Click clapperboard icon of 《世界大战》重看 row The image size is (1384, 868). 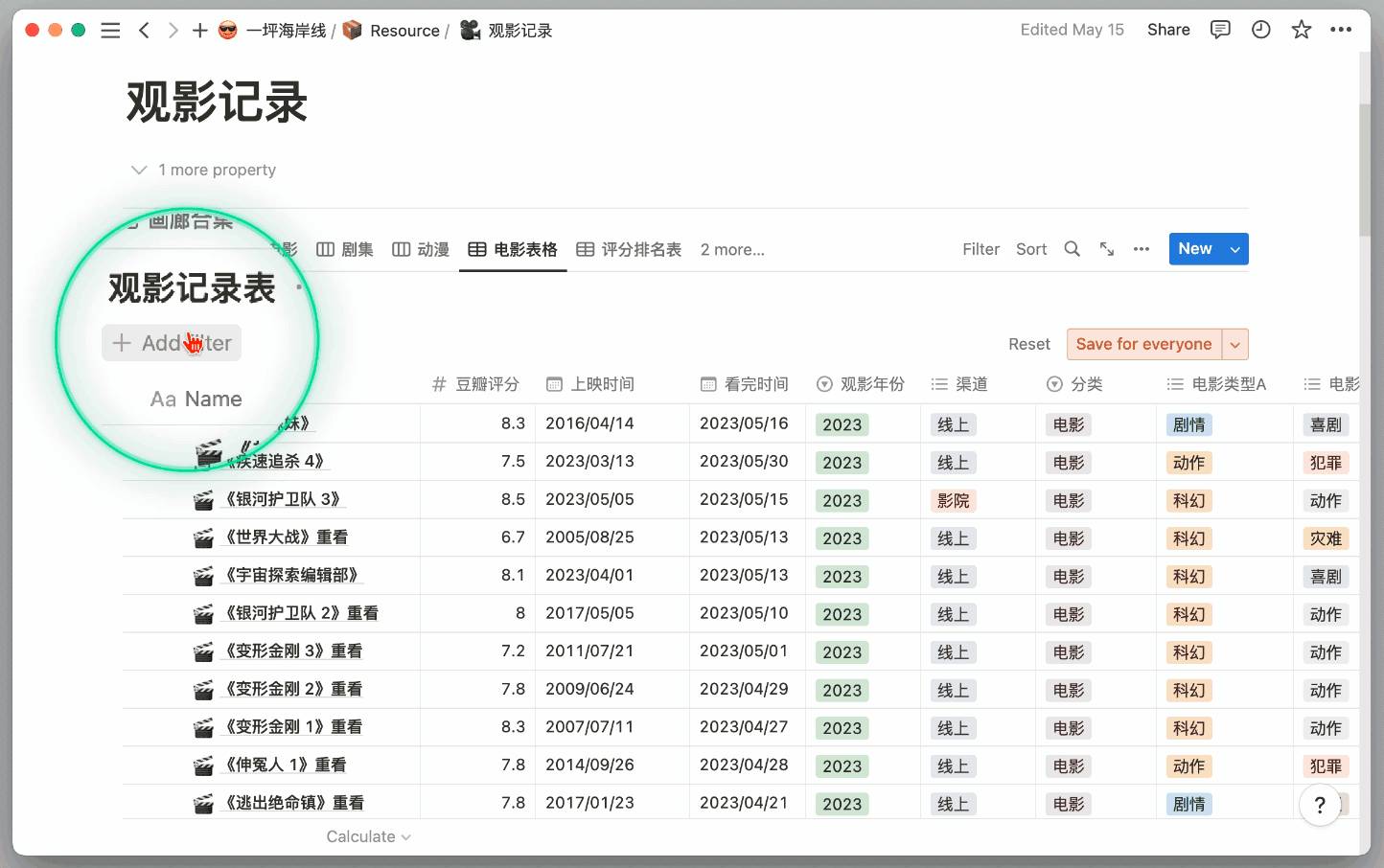(203, 538)
